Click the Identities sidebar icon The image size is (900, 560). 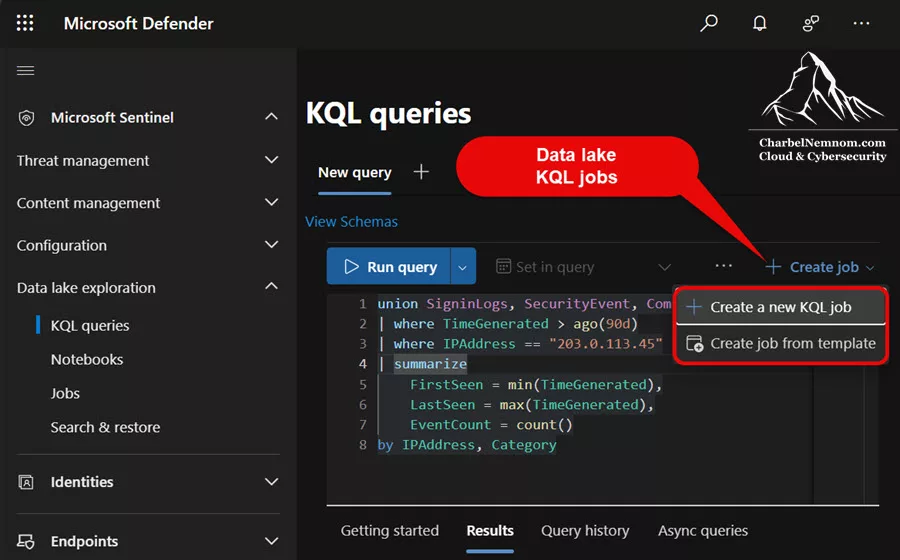(x=26, y=482)
